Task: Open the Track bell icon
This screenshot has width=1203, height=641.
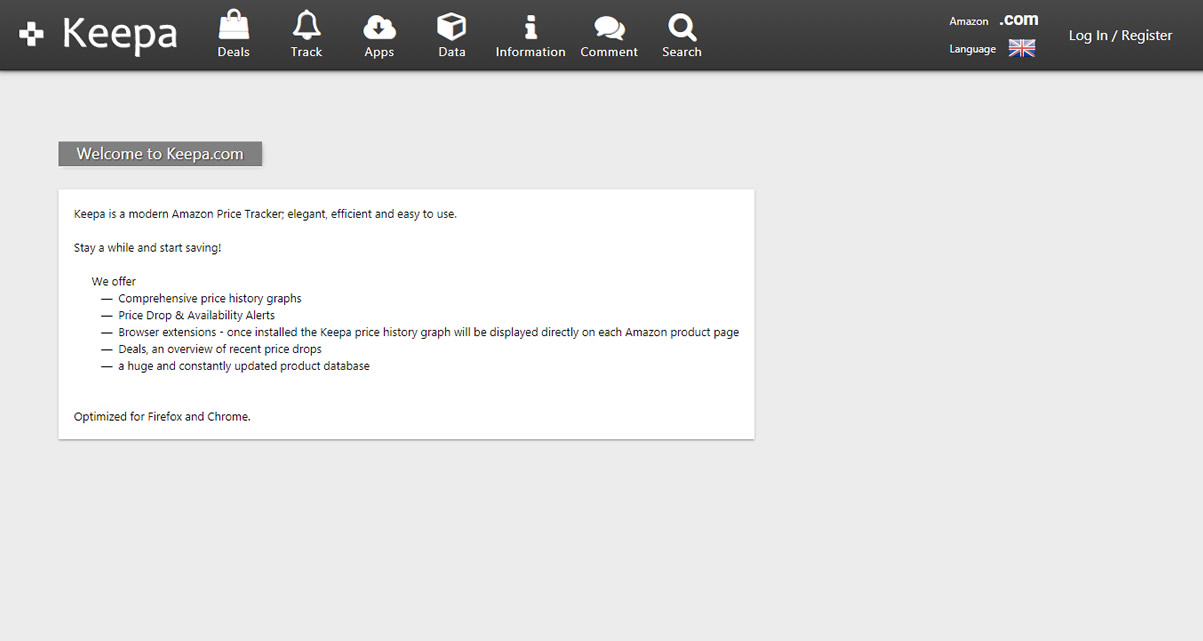Action: pyautogui.click(x=306, y=25)
